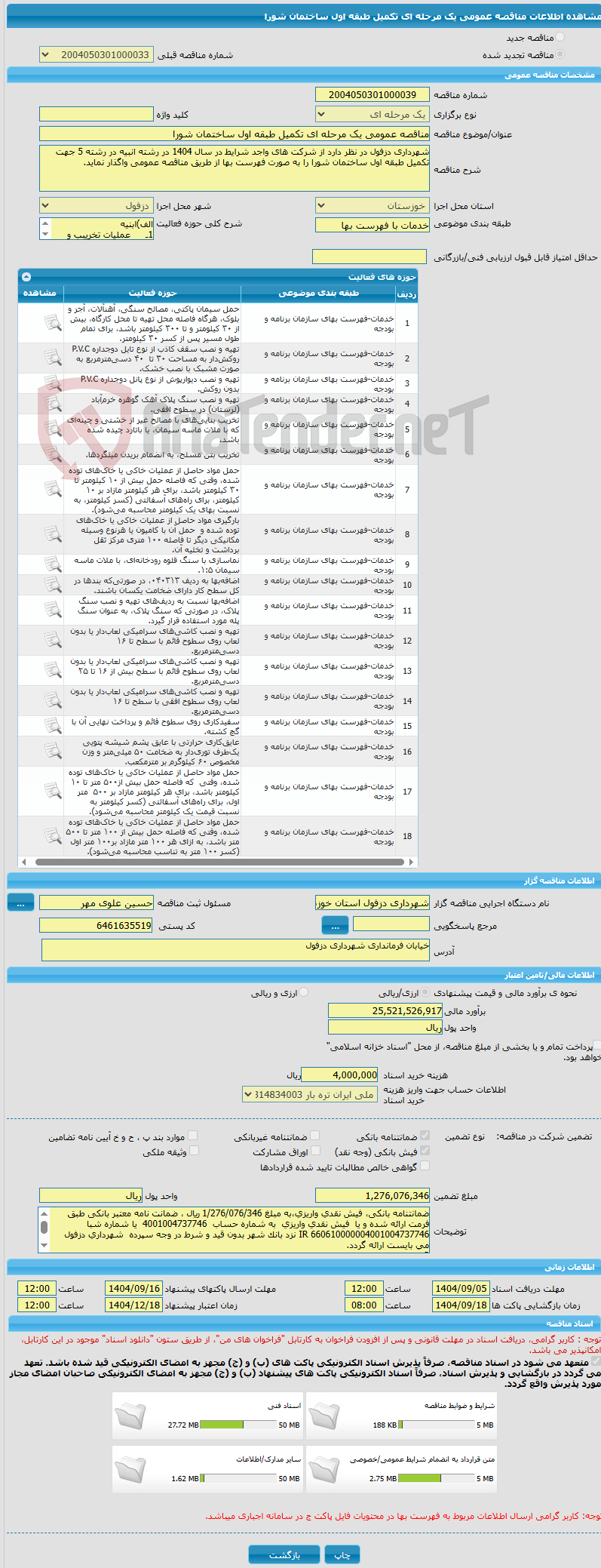Select مناقصه تجدید شده radio button

[x=560, y=54]
